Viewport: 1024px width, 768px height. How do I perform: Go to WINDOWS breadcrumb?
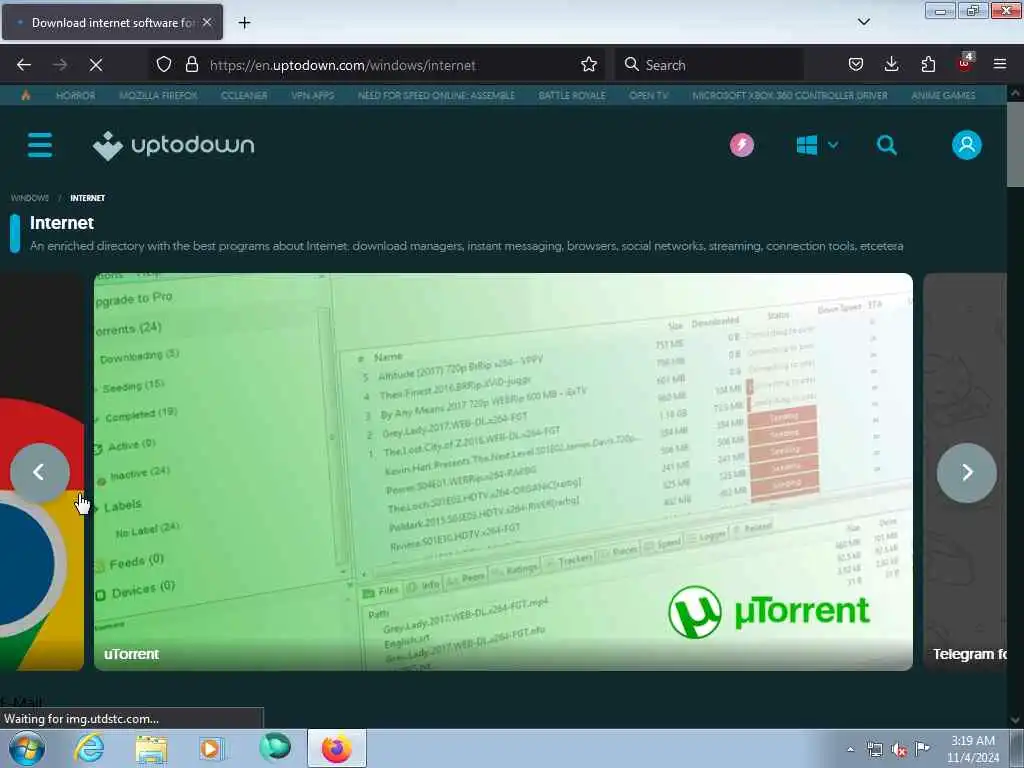30,198
